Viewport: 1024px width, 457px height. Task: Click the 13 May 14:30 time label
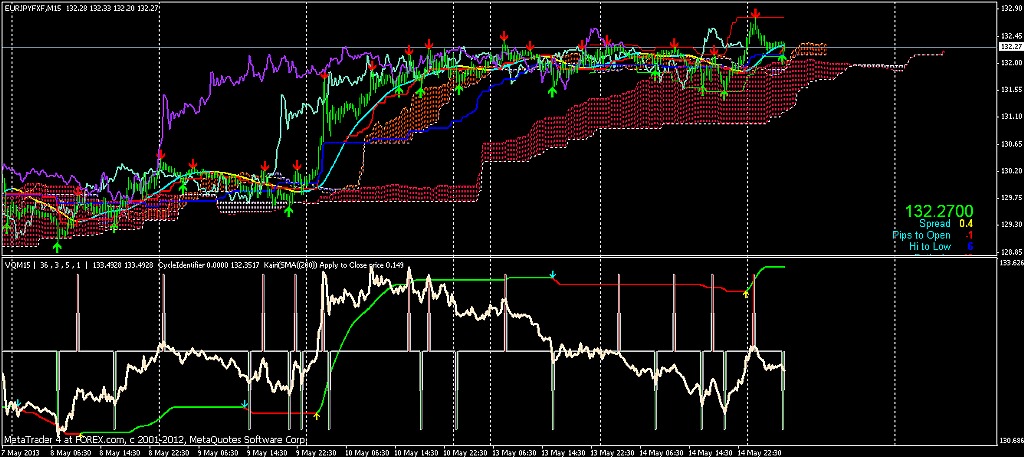coord(562,452)
